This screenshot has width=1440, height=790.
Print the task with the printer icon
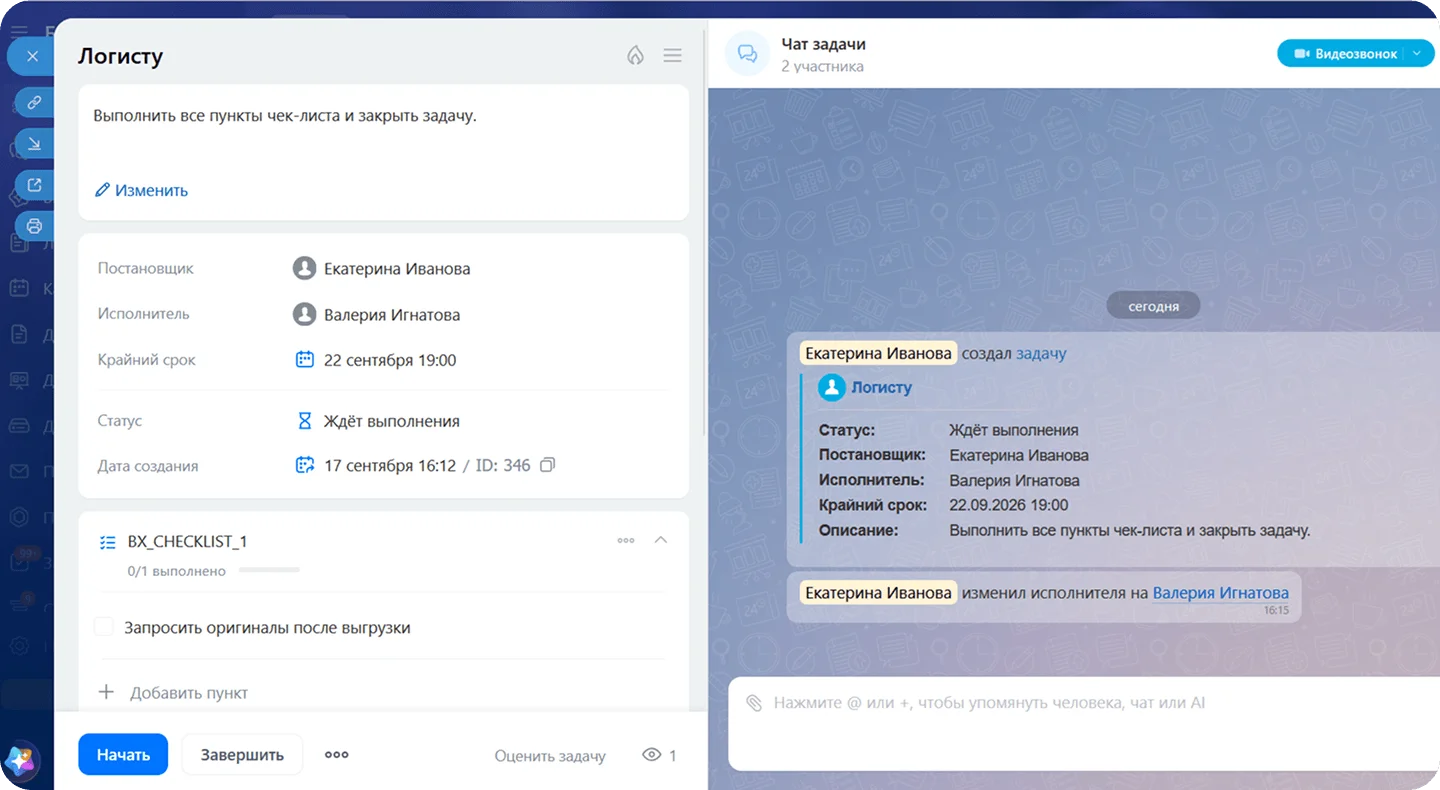[34, 225]
